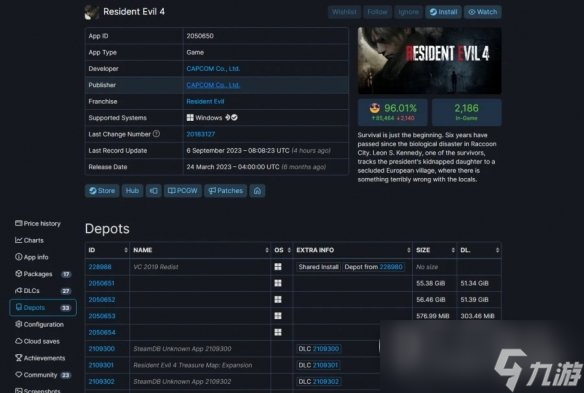Screen dimensions: 584x393
Task: Click the 96.01% rating box
Action: point(393,112)
